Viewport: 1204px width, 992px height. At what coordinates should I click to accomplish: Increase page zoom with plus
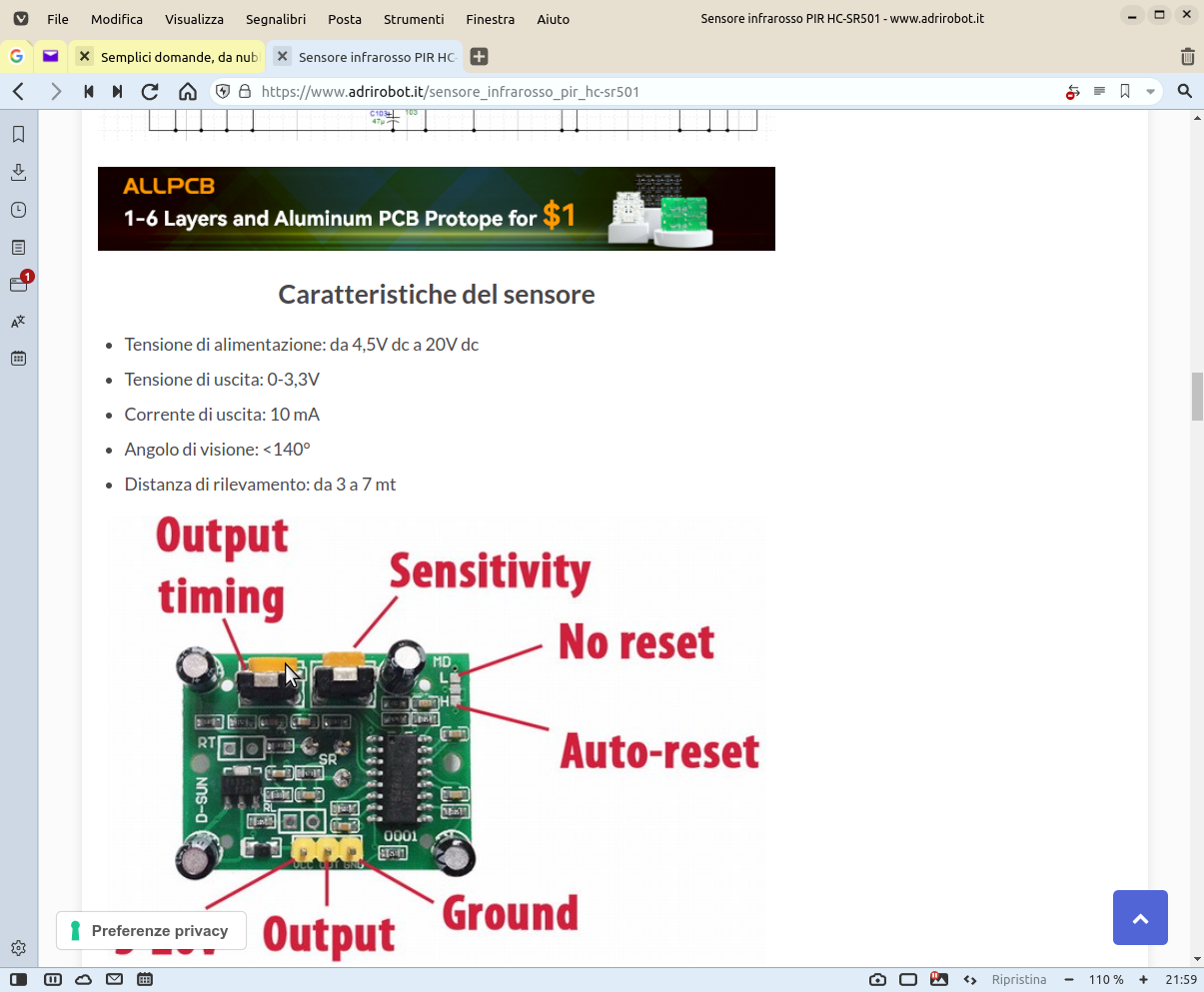pyautogui.click(x=1143, y=980)
